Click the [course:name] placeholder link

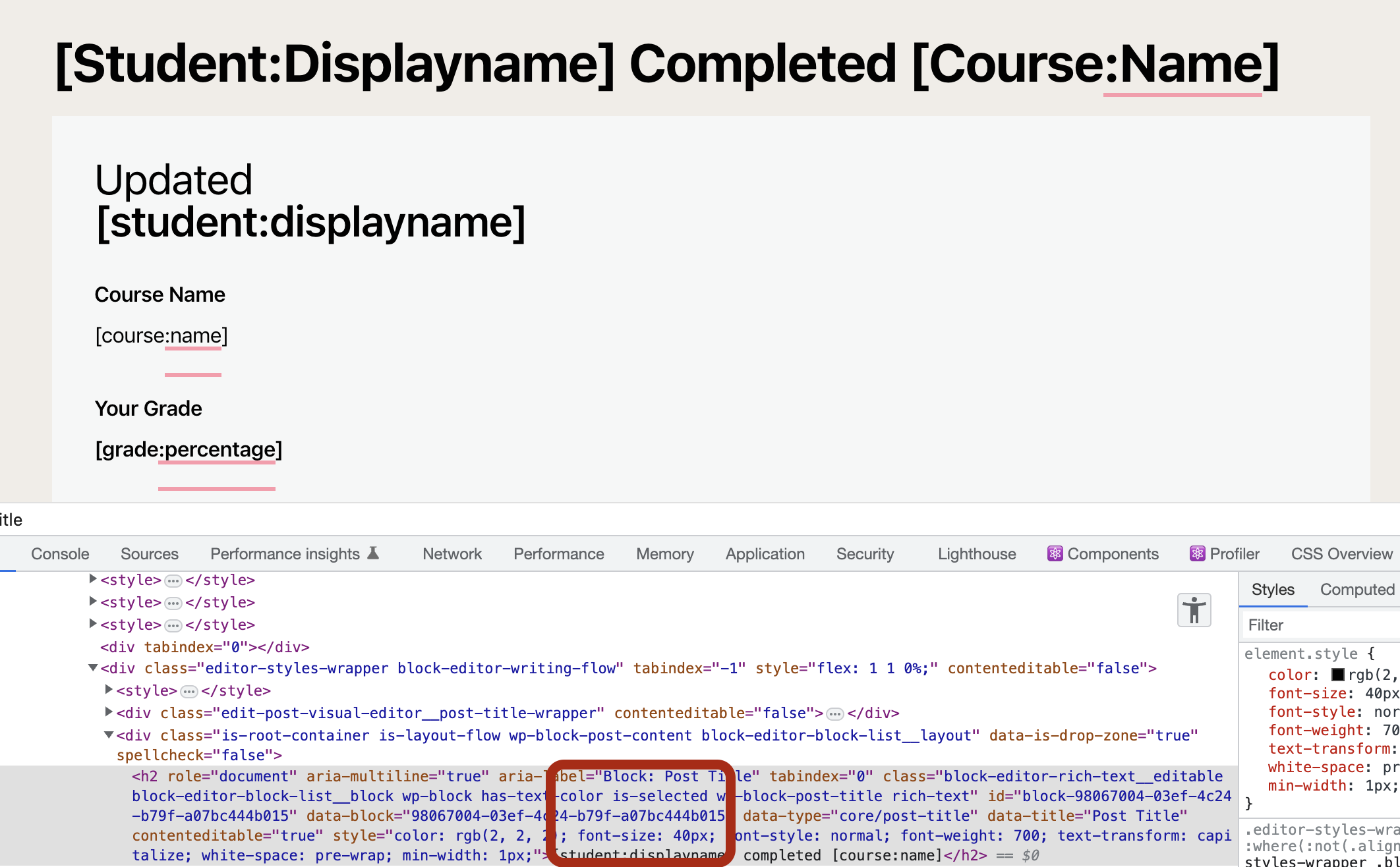161,335
